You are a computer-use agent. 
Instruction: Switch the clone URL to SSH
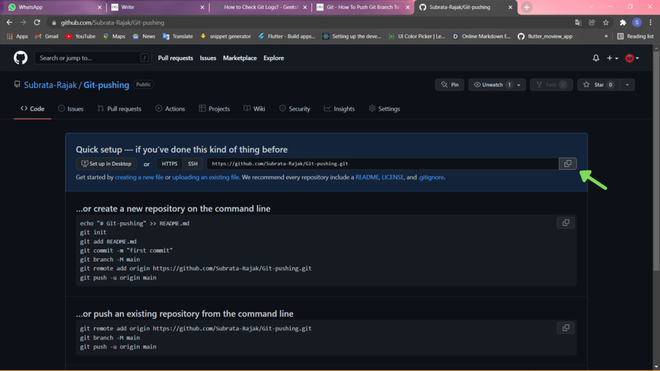[193, 164]
